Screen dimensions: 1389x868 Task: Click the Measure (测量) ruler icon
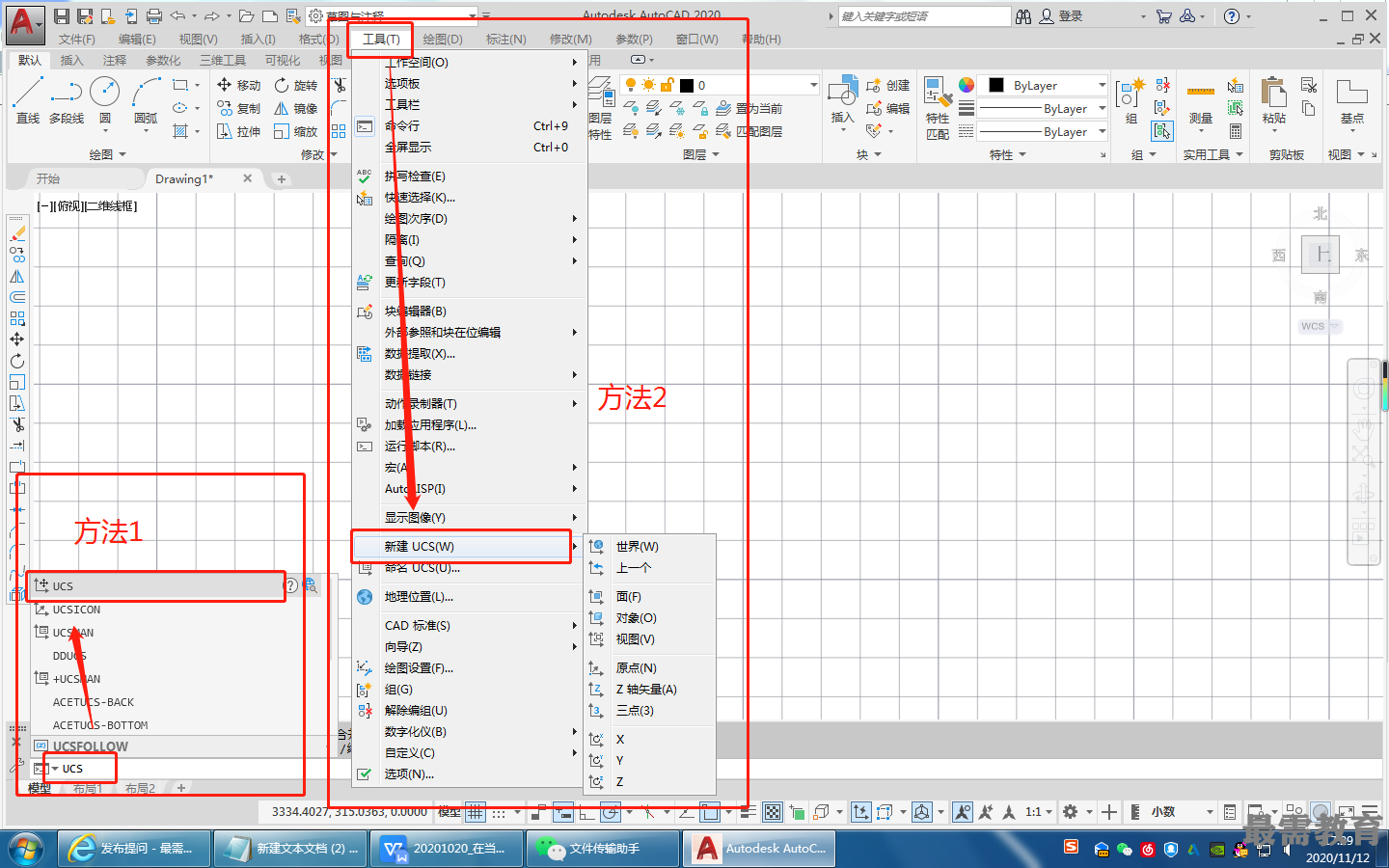click(1200, 93)
